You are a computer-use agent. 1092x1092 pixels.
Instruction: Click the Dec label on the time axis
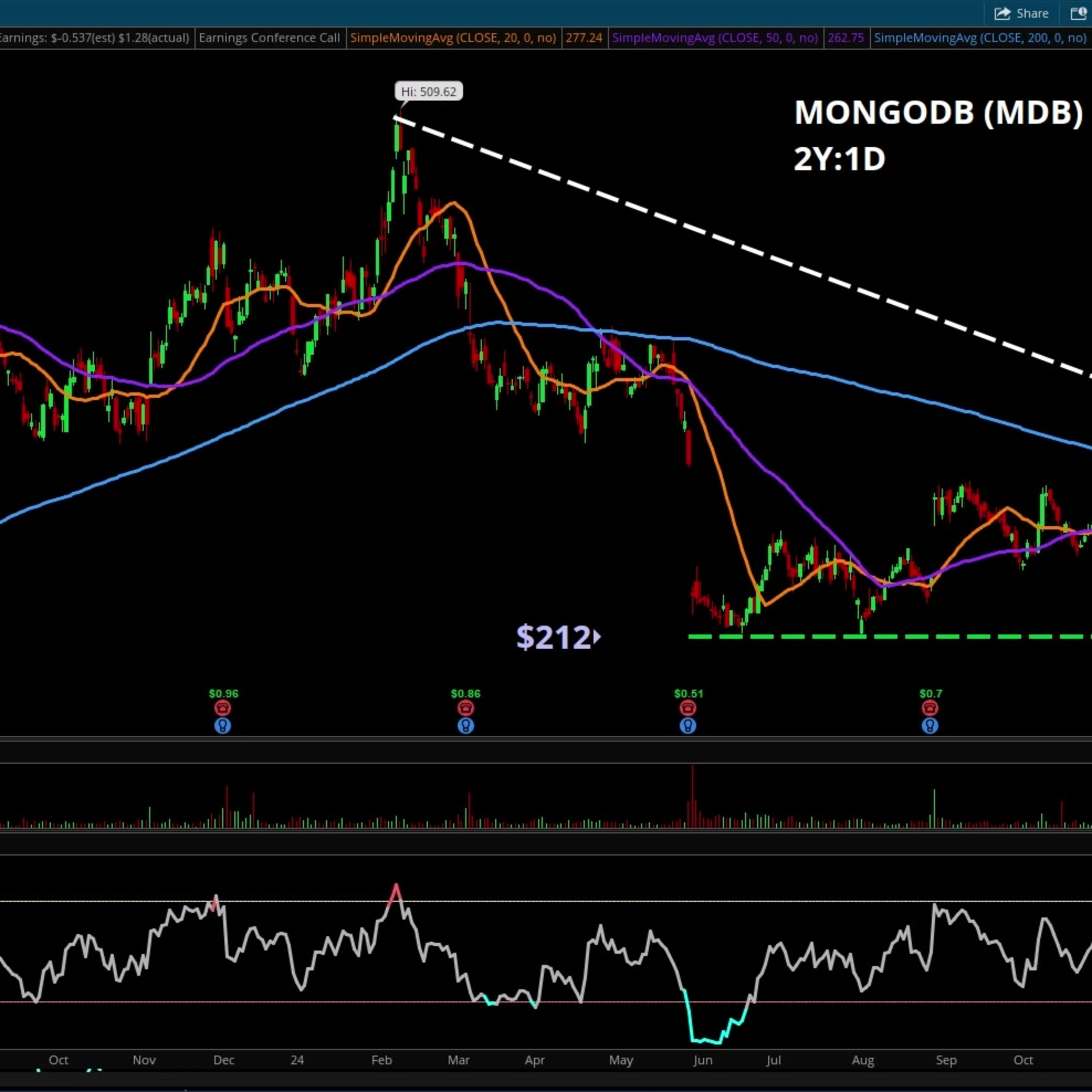tap(223, 1060)
